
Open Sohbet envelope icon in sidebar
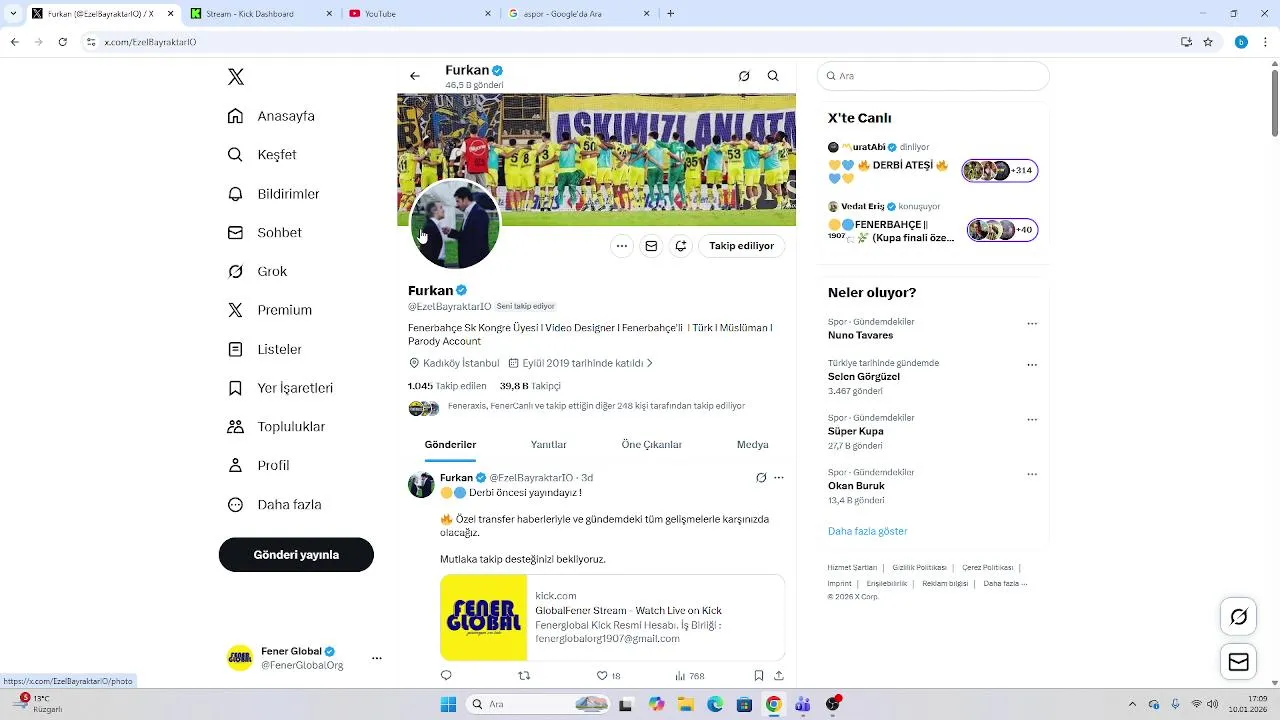coord(235,232)
